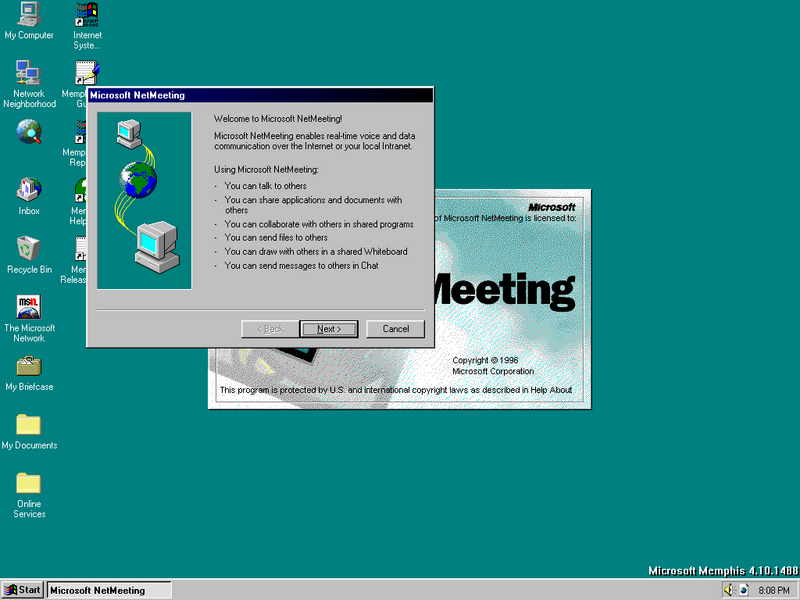Viewport: 800px width, 600px height.
Task: Select the globe with magnifier desktop icon
Action: (29, 132)
